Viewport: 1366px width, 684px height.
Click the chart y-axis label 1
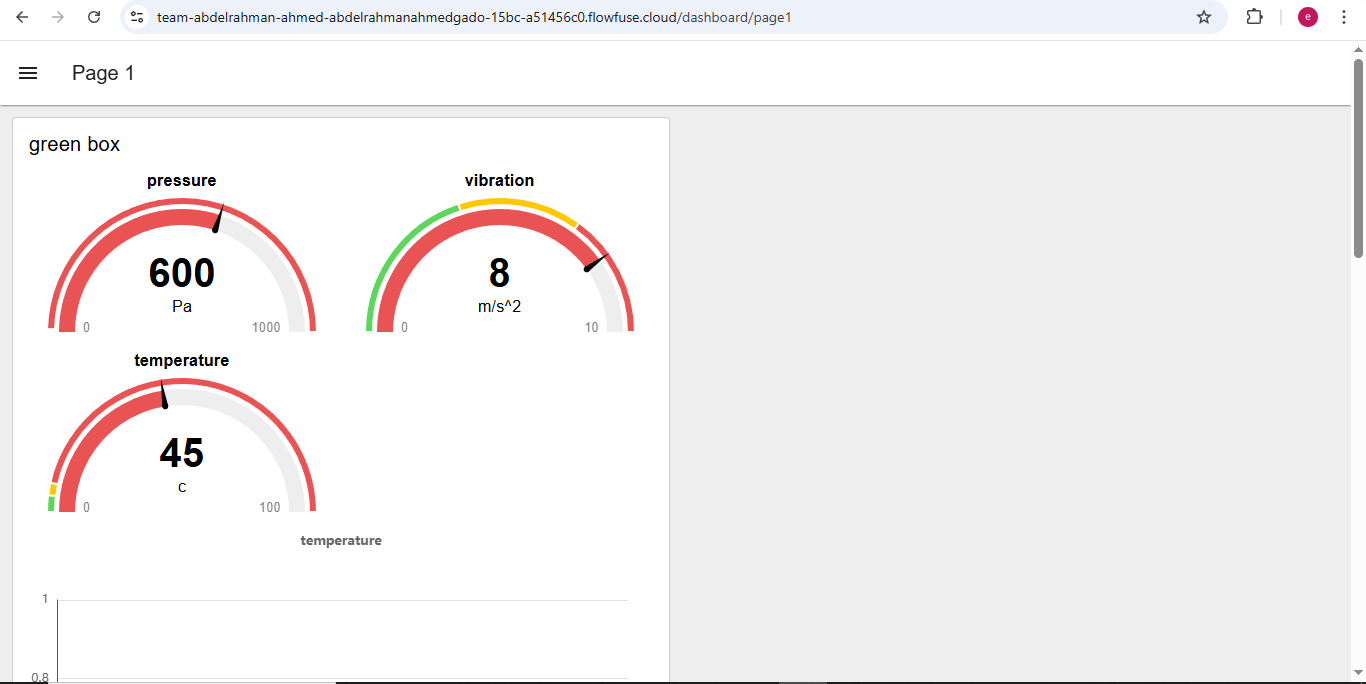point(45,599)
